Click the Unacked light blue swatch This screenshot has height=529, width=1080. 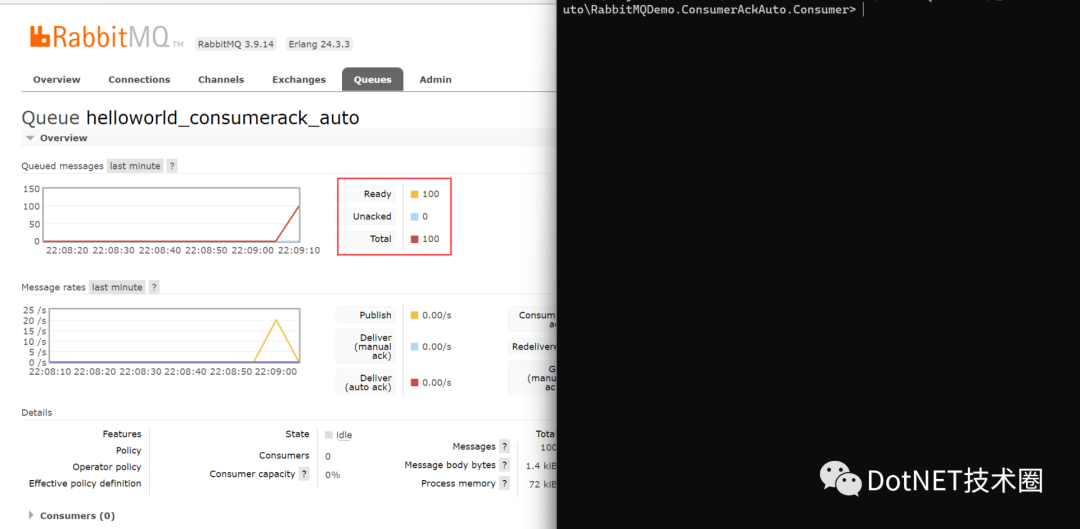415,216
